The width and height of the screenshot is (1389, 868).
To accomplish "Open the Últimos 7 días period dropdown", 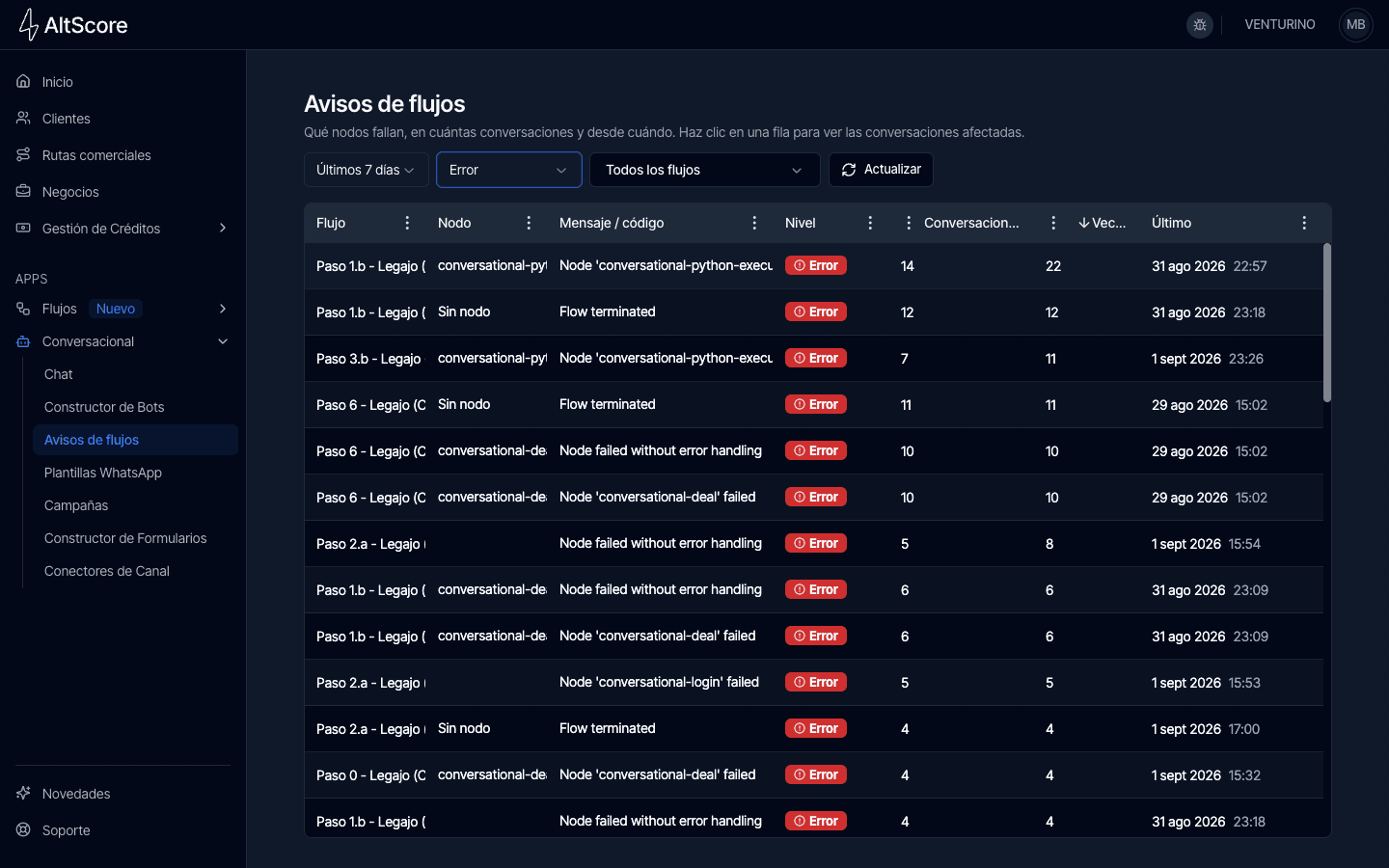I will coord(366,170).
